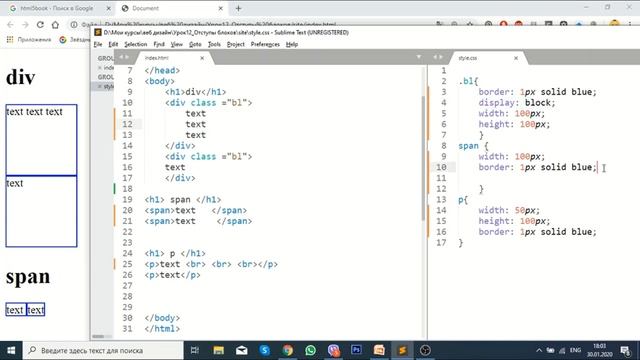Viewport: 640px width, 360px height.
Task: Click the ENG language indicator
Action: 575,350
